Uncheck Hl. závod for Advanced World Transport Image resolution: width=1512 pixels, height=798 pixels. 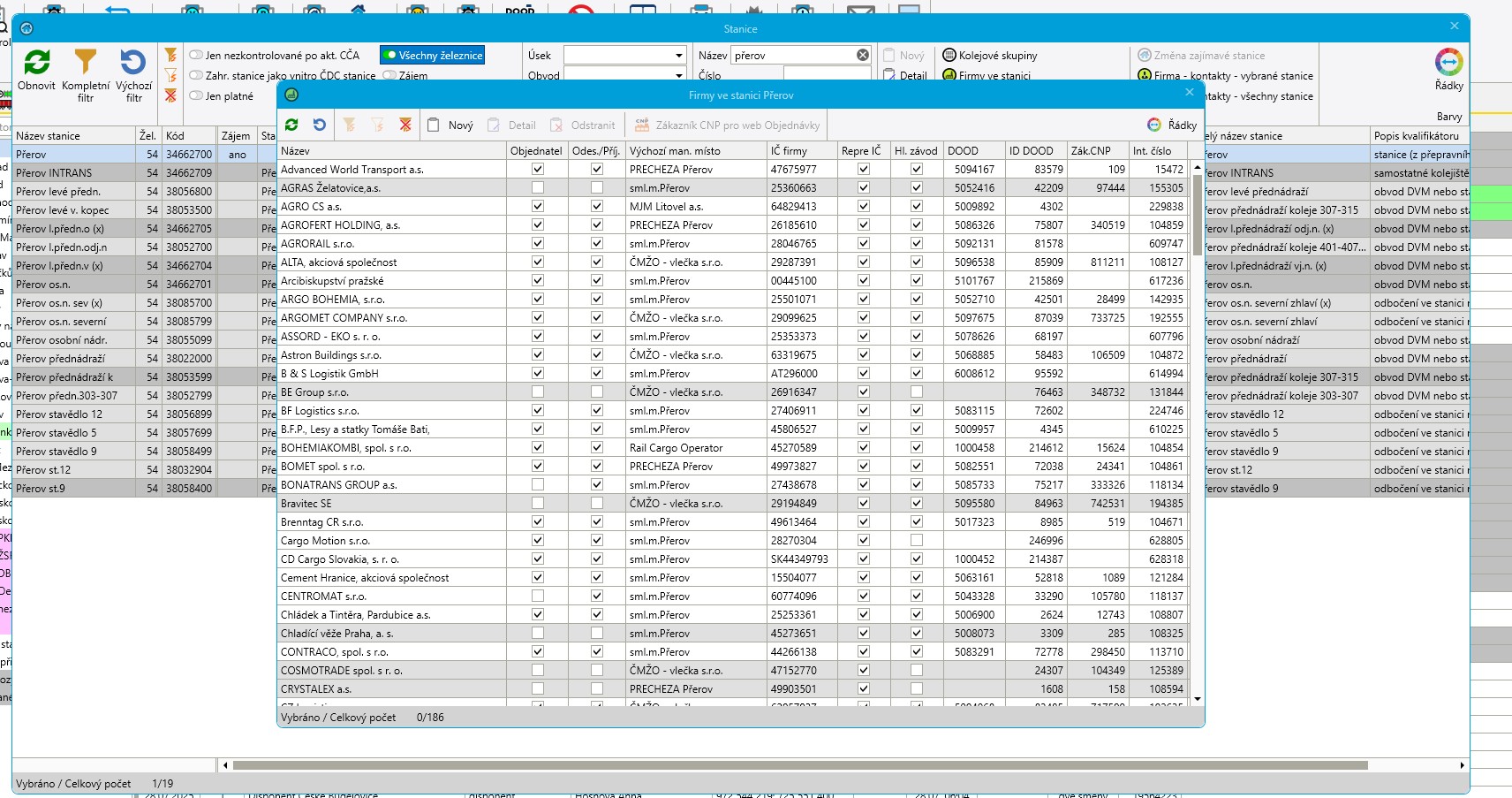pos(916,170)
